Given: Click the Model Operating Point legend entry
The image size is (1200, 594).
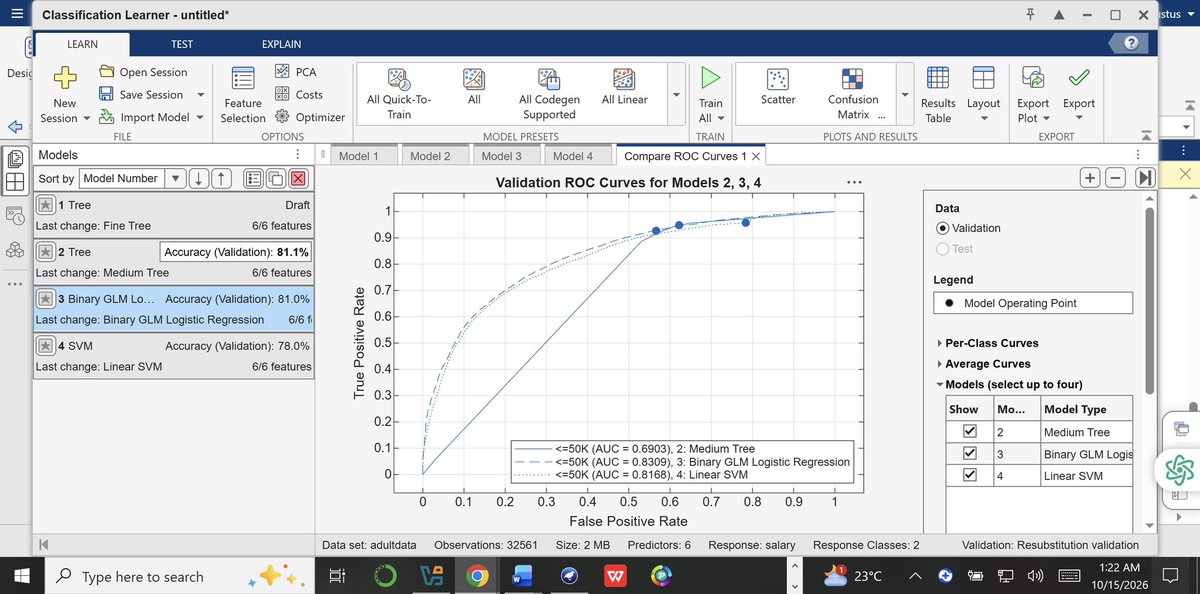Looking at the screenshot, I should click(1033, 303).
